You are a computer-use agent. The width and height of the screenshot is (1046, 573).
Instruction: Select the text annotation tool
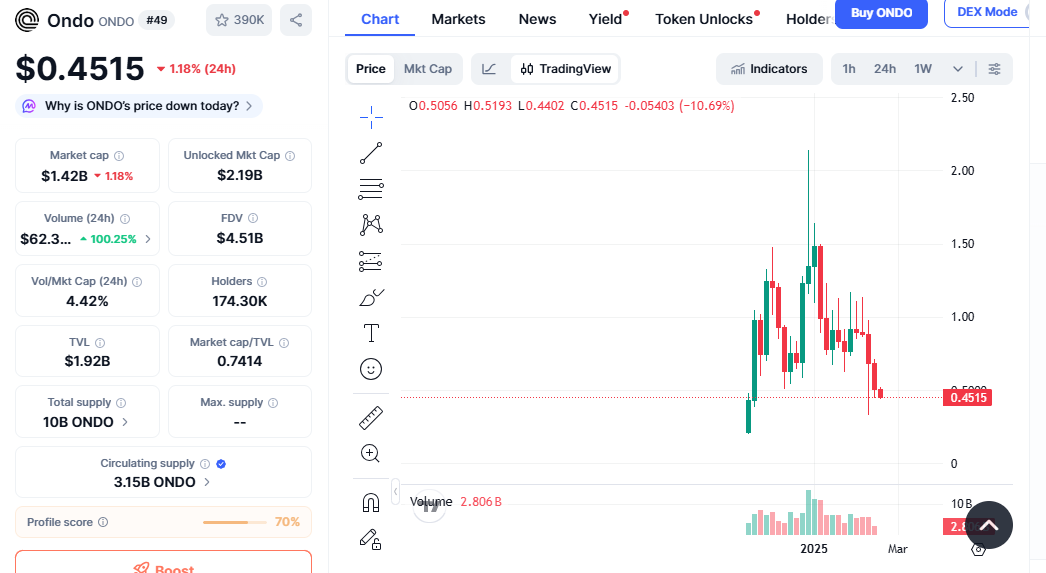click(x=371, y=333)
